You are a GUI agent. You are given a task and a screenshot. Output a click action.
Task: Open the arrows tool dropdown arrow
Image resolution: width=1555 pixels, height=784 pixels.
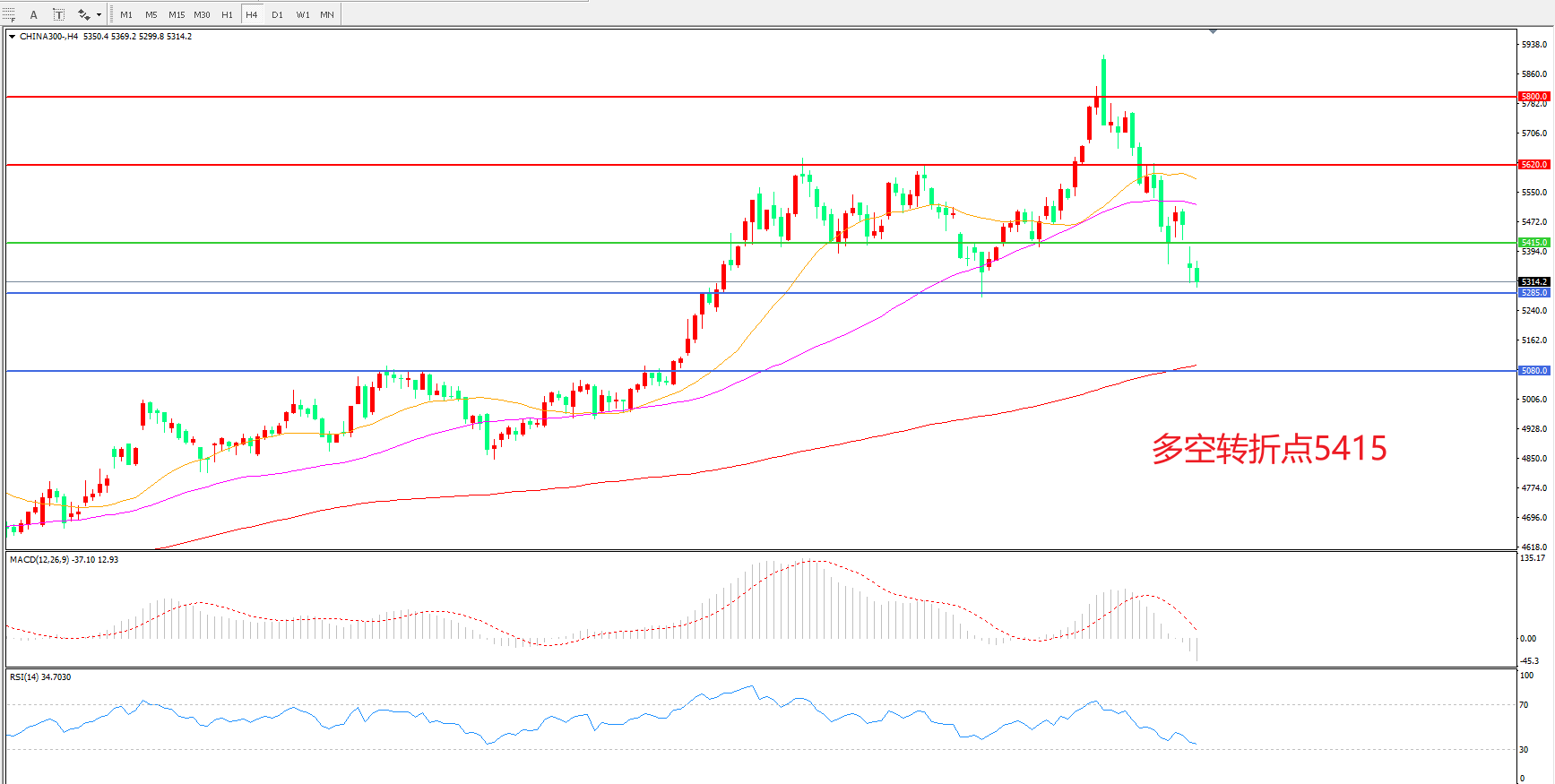[x=99, y=14]
